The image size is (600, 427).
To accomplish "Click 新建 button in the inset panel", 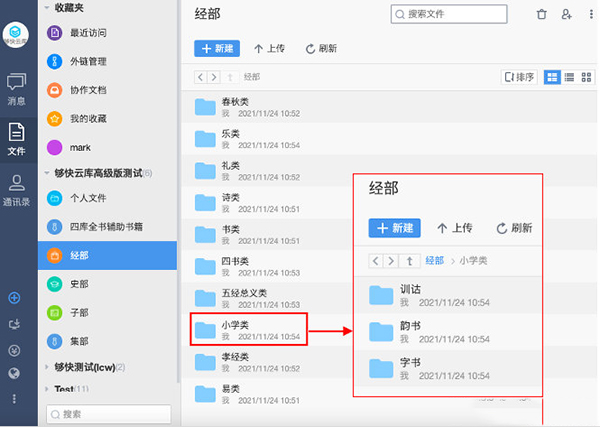I will click(x=395, y=228).
